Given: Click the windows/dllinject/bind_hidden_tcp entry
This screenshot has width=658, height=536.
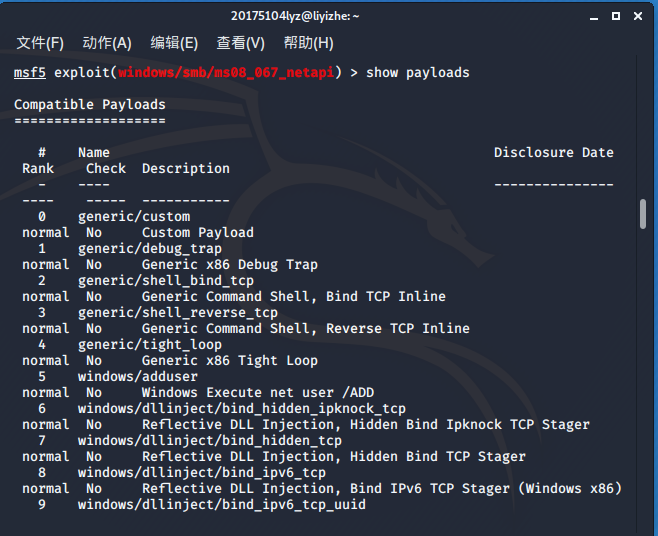Looking at the screenshot, I should 210,441.
